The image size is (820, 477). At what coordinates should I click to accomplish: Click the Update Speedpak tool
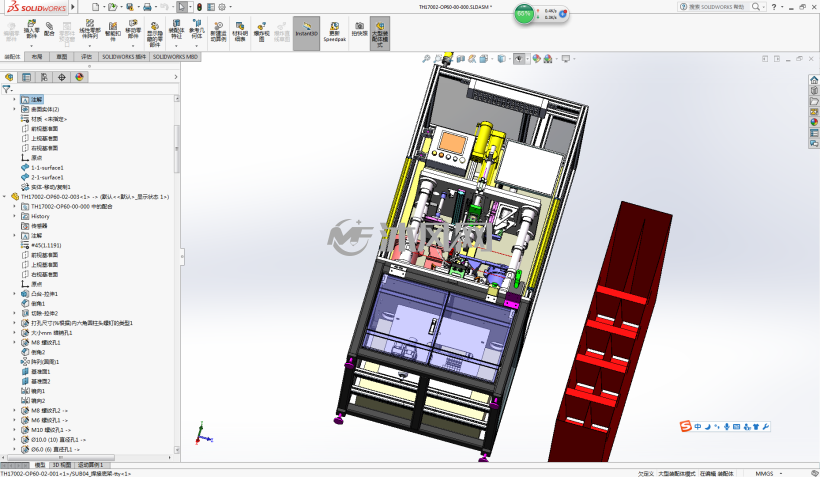pos(334,31)
